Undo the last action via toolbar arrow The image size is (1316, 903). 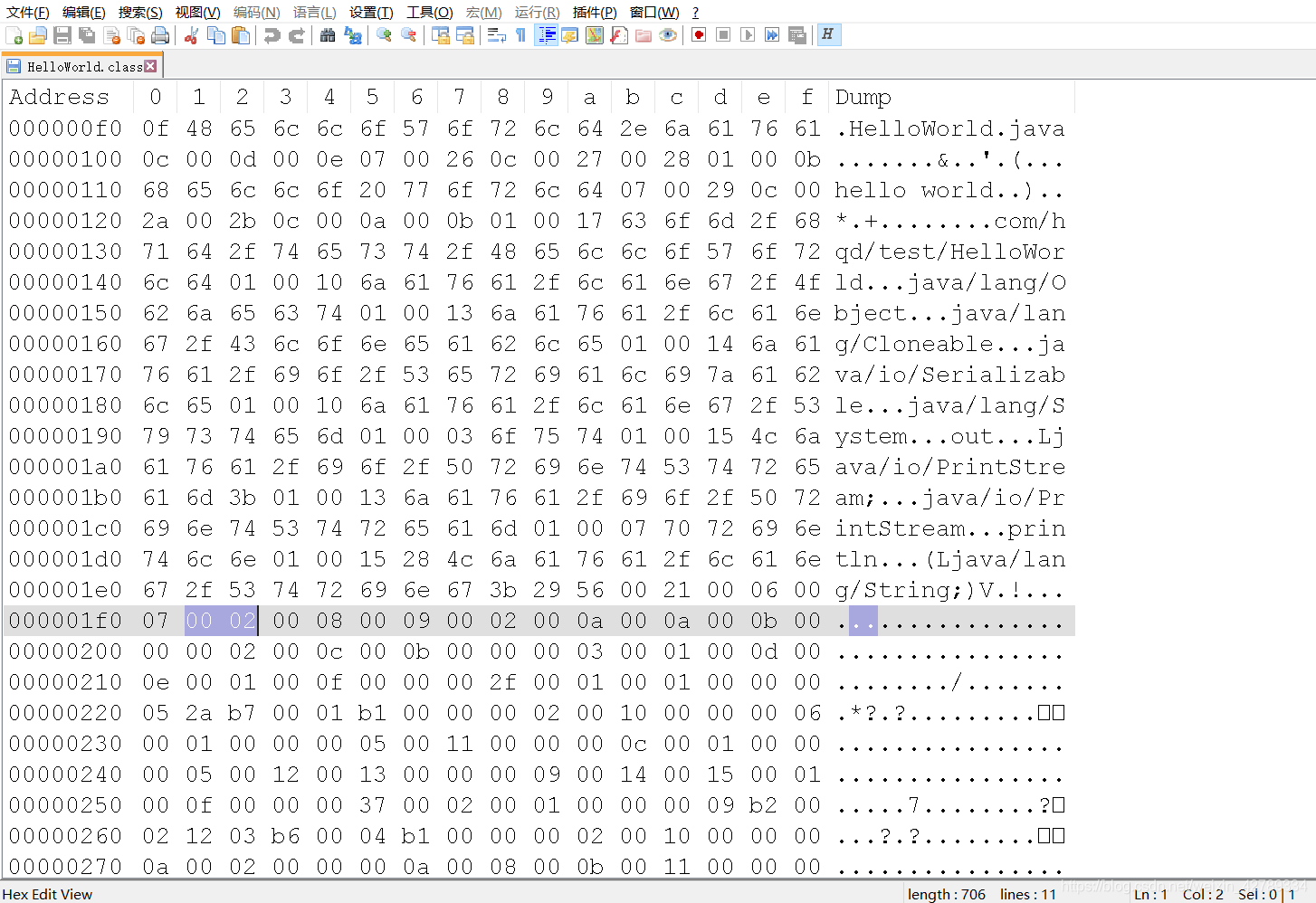coord(272,35)
